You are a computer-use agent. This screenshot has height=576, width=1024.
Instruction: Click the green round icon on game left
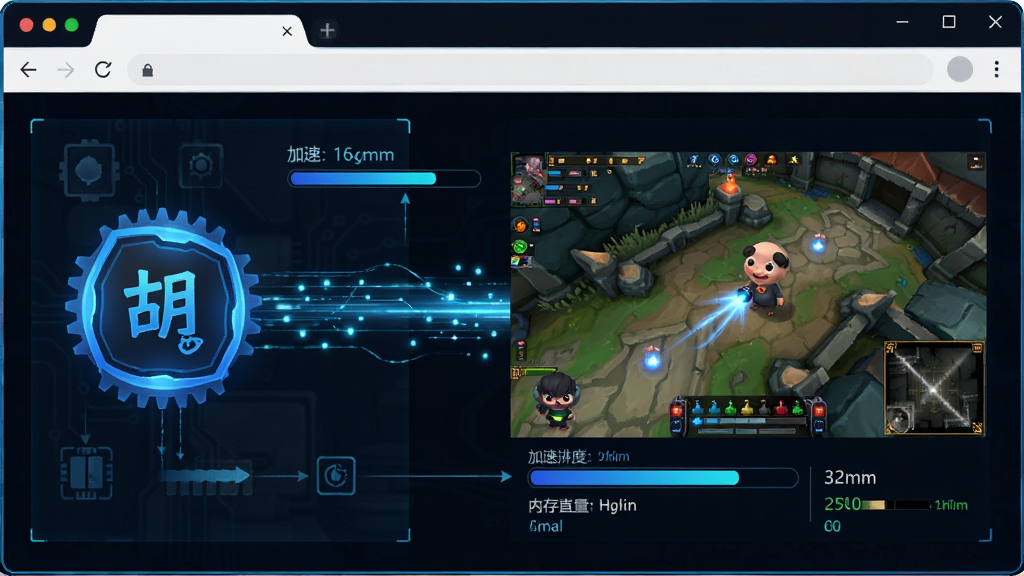pos(520,247)
